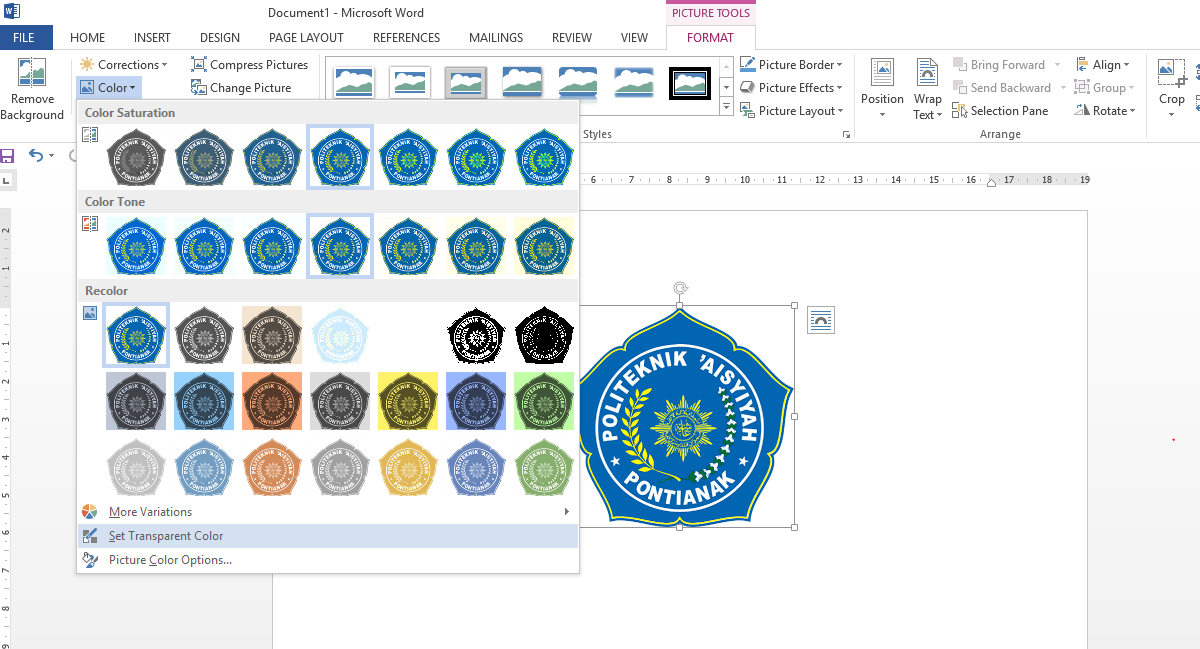Expand More Variations submenu
Viewport: 1200px width, 649px height.
tap(328, 512)
